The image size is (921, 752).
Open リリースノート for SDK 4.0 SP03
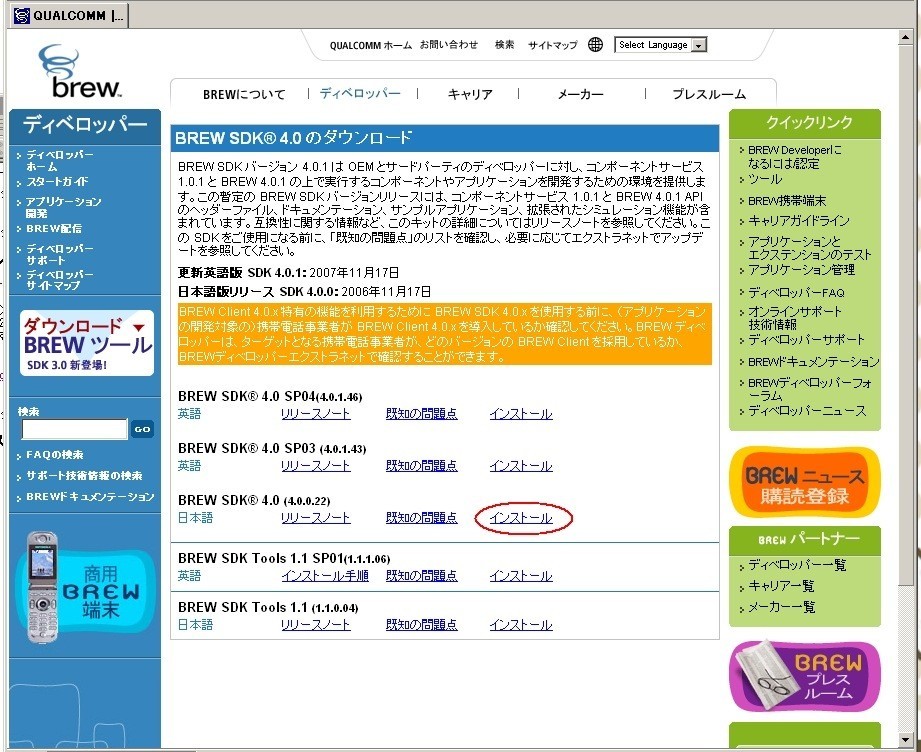click(x=315, y=466)
